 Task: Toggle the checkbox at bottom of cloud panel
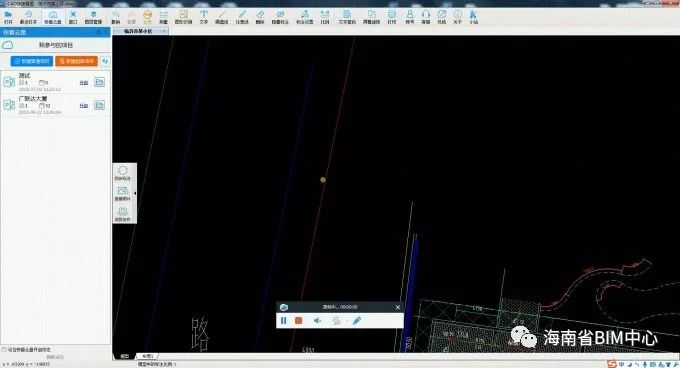(x=4, y=349)
